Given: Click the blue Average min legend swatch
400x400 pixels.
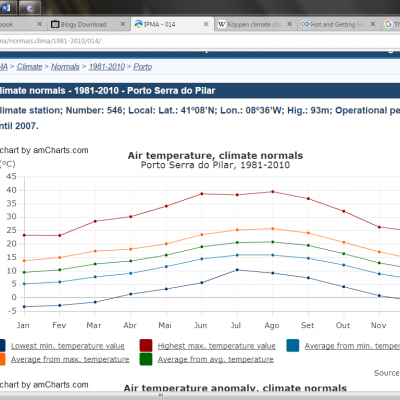Looking at the screenshot, I should [x=293, y=346].
